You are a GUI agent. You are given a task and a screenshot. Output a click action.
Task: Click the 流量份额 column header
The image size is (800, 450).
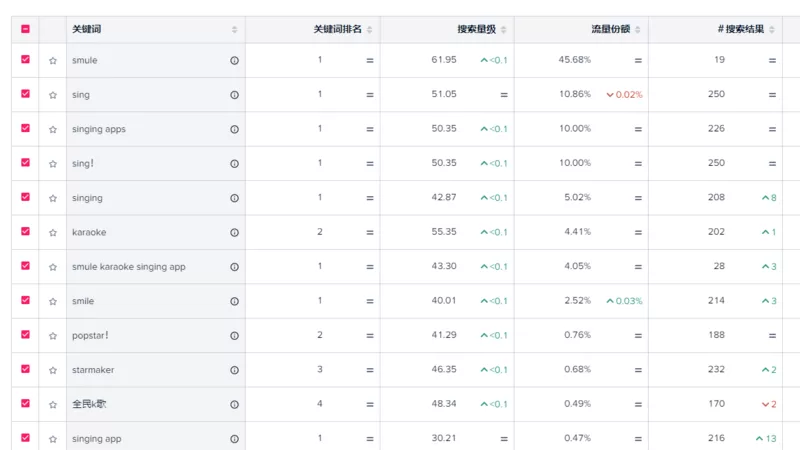(x=610, y=29)
